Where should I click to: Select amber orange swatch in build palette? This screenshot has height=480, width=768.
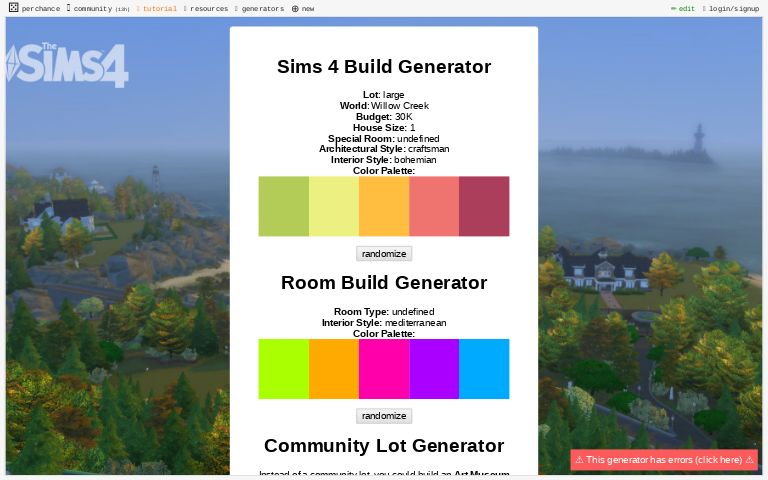(384, 206)
